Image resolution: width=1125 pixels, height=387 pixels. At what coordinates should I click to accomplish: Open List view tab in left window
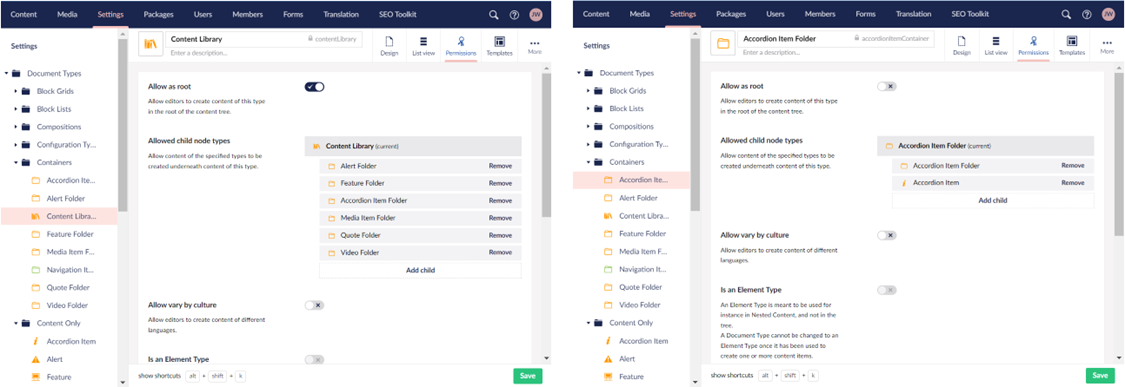click(423, 46)
